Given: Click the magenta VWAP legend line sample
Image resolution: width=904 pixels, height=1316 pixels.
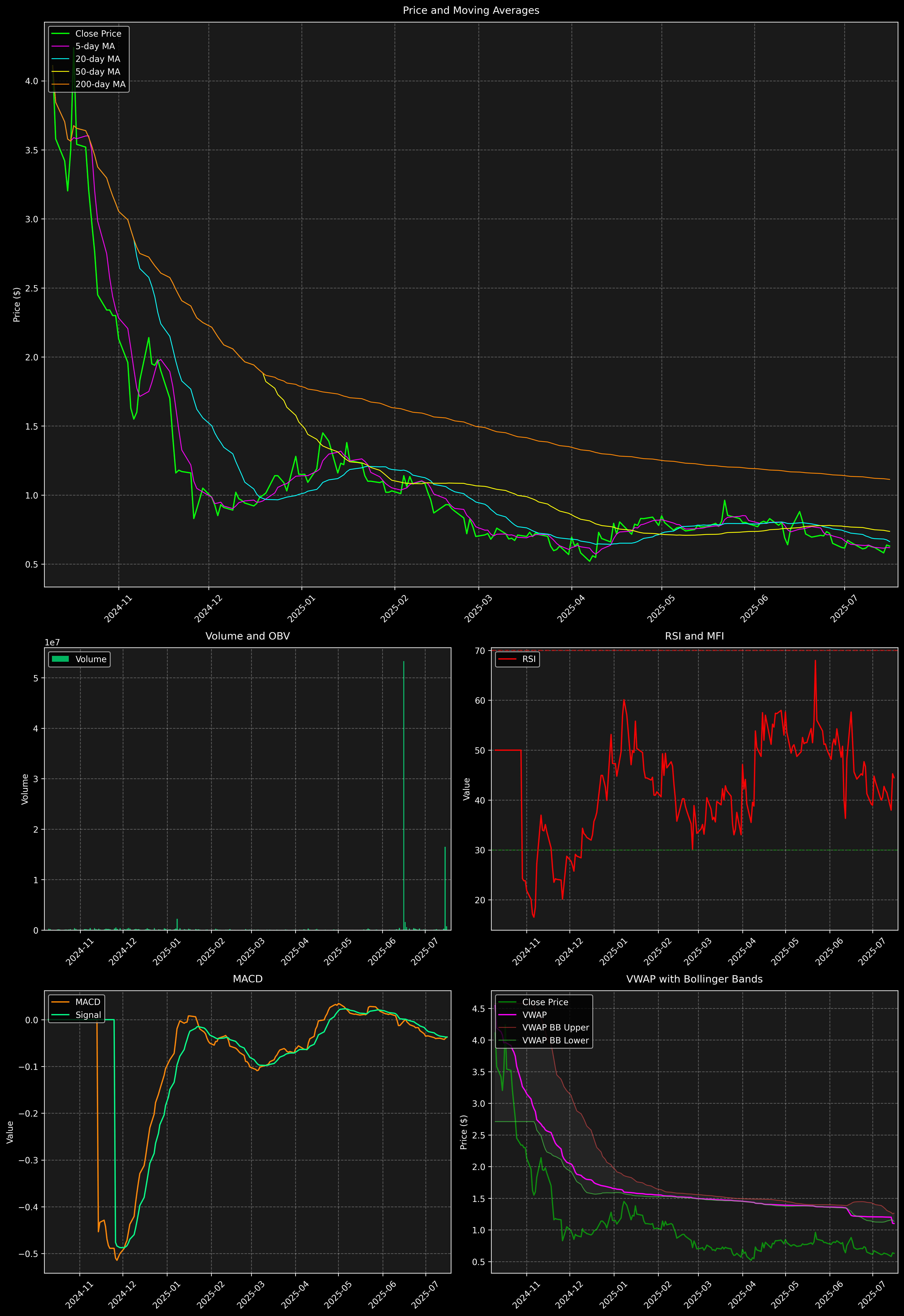Looking at the screenshot, I should click(x=507, y=1015).
